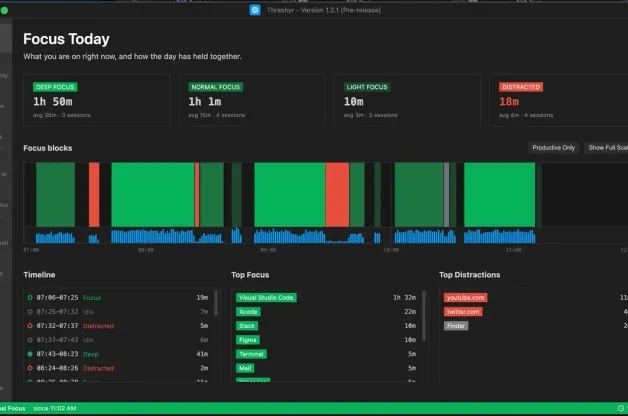Click the circle marker of the 07:25–07:32 Idle row

(x=30, y=311)
